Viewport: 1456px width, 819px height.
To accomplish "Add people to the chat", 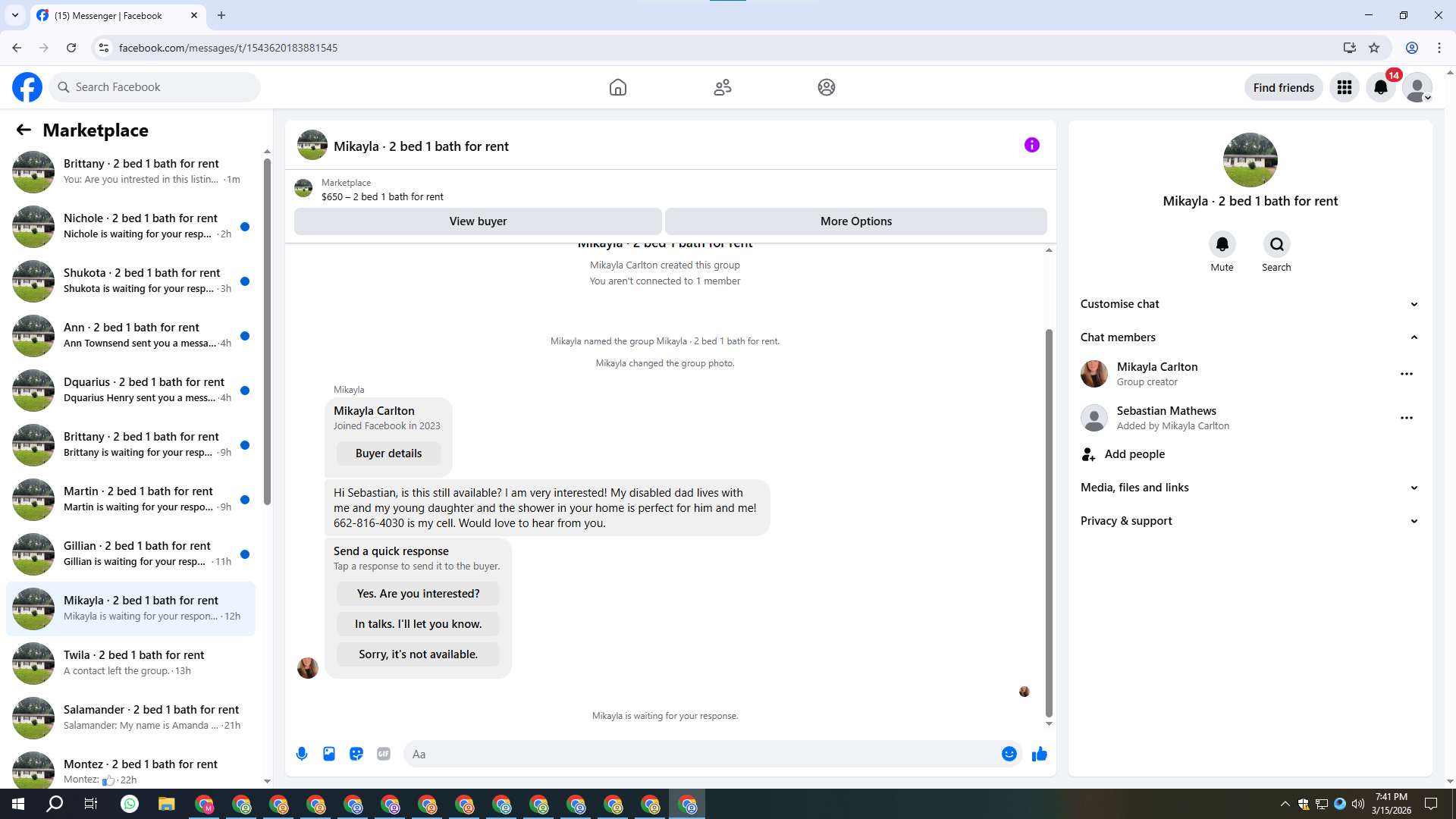I will (1250, 454).
